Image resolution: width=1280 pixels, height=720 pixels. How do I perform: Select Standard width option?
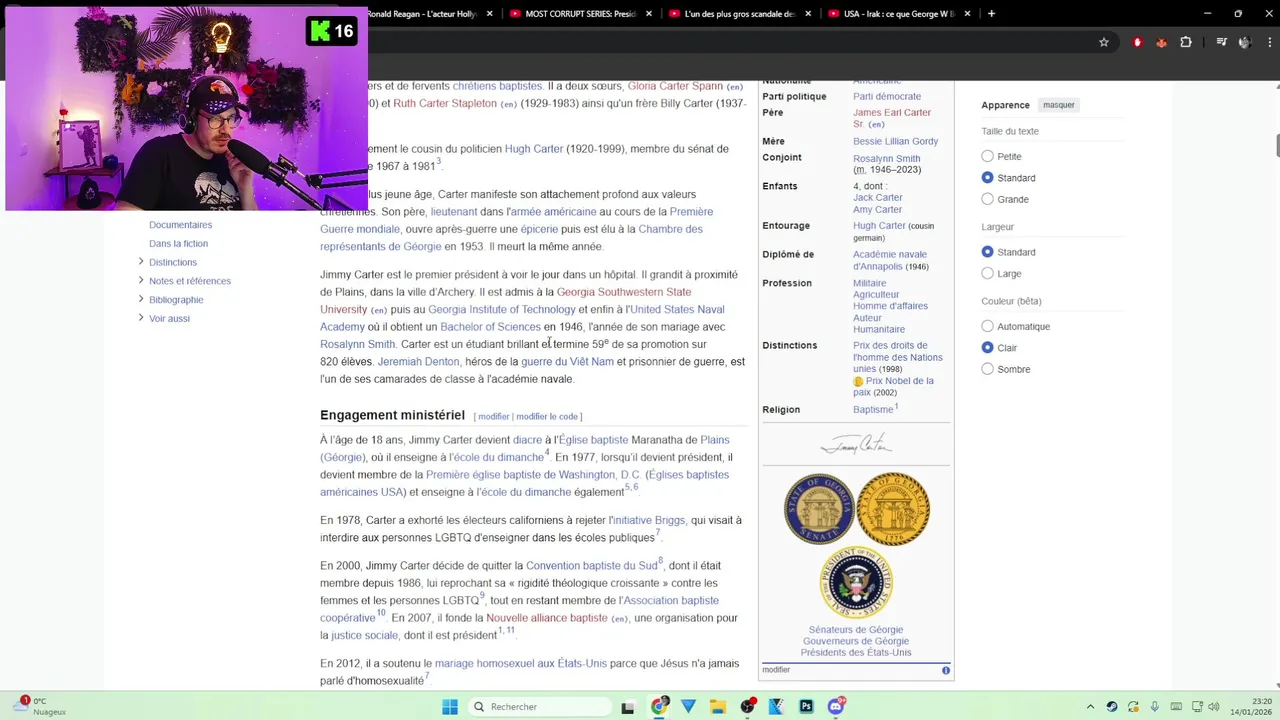[988, 252]
